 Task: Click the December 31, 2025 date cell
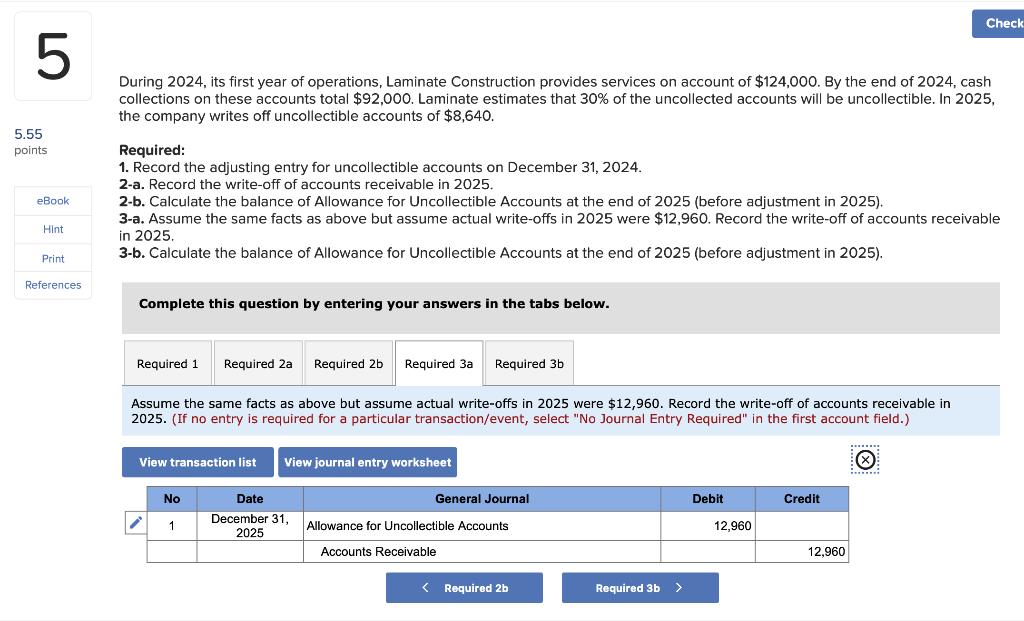click(249, 525)
